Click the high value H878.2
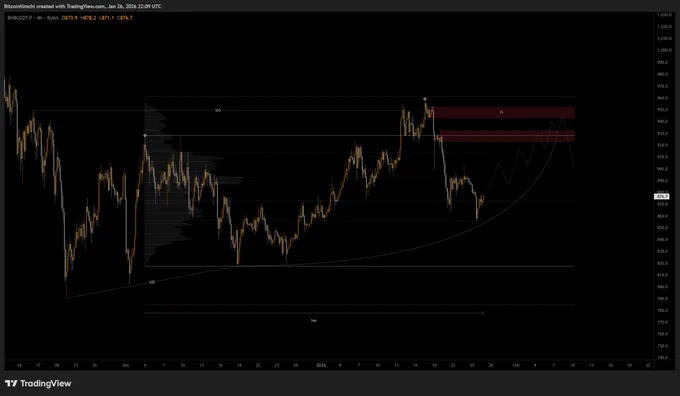 pyautogui.click(x=88, y=18)
